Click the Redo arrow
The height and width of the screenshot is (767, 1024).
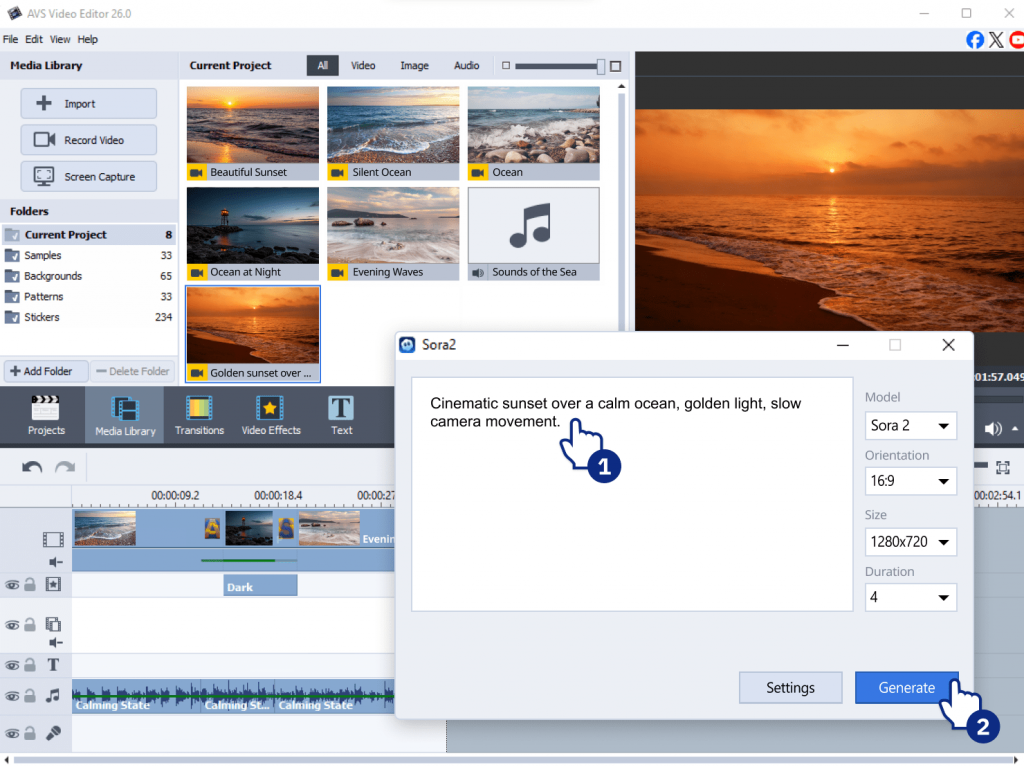point(65,467)
